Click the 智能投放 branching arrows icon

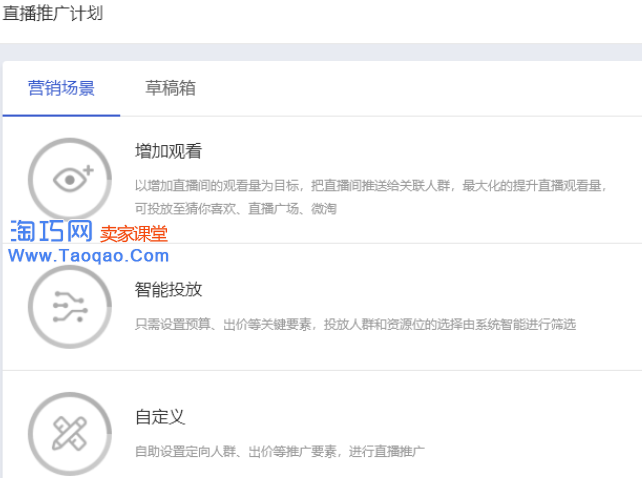(70, 306)
